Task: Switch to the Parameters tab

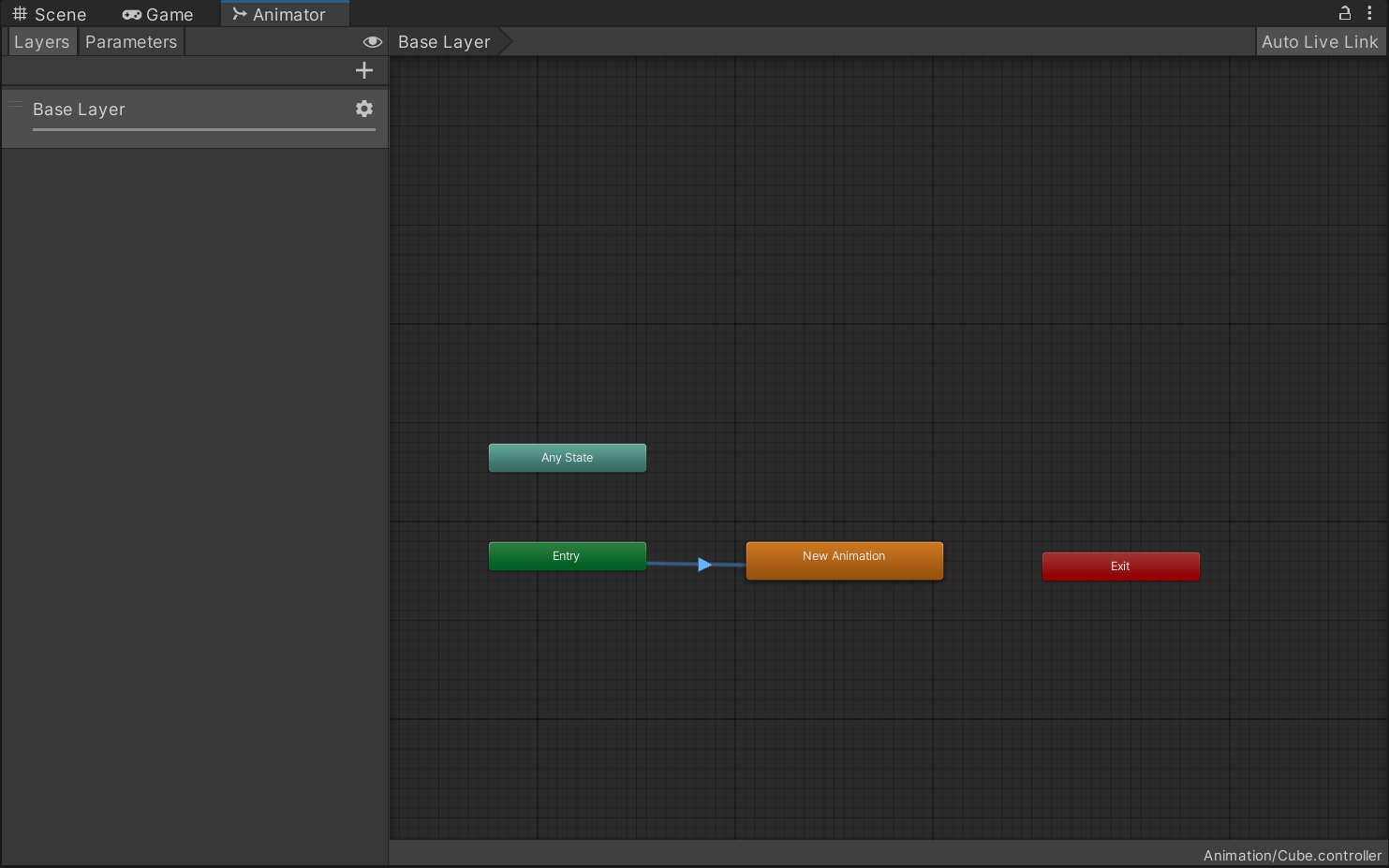Action: (131, 42)
